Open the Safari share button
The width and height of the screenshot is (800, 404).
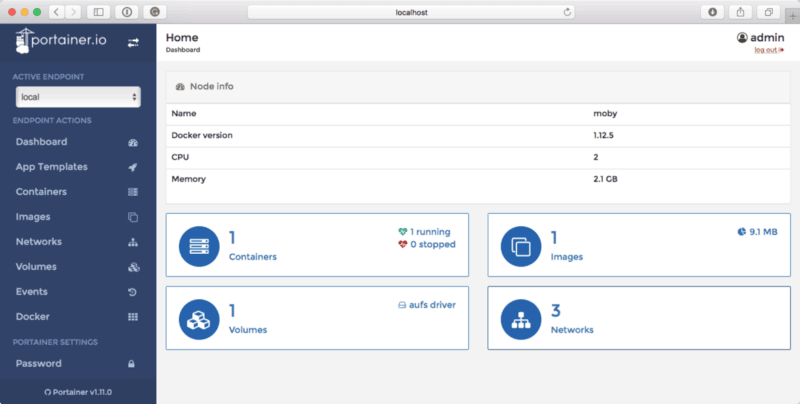[741, 12]
